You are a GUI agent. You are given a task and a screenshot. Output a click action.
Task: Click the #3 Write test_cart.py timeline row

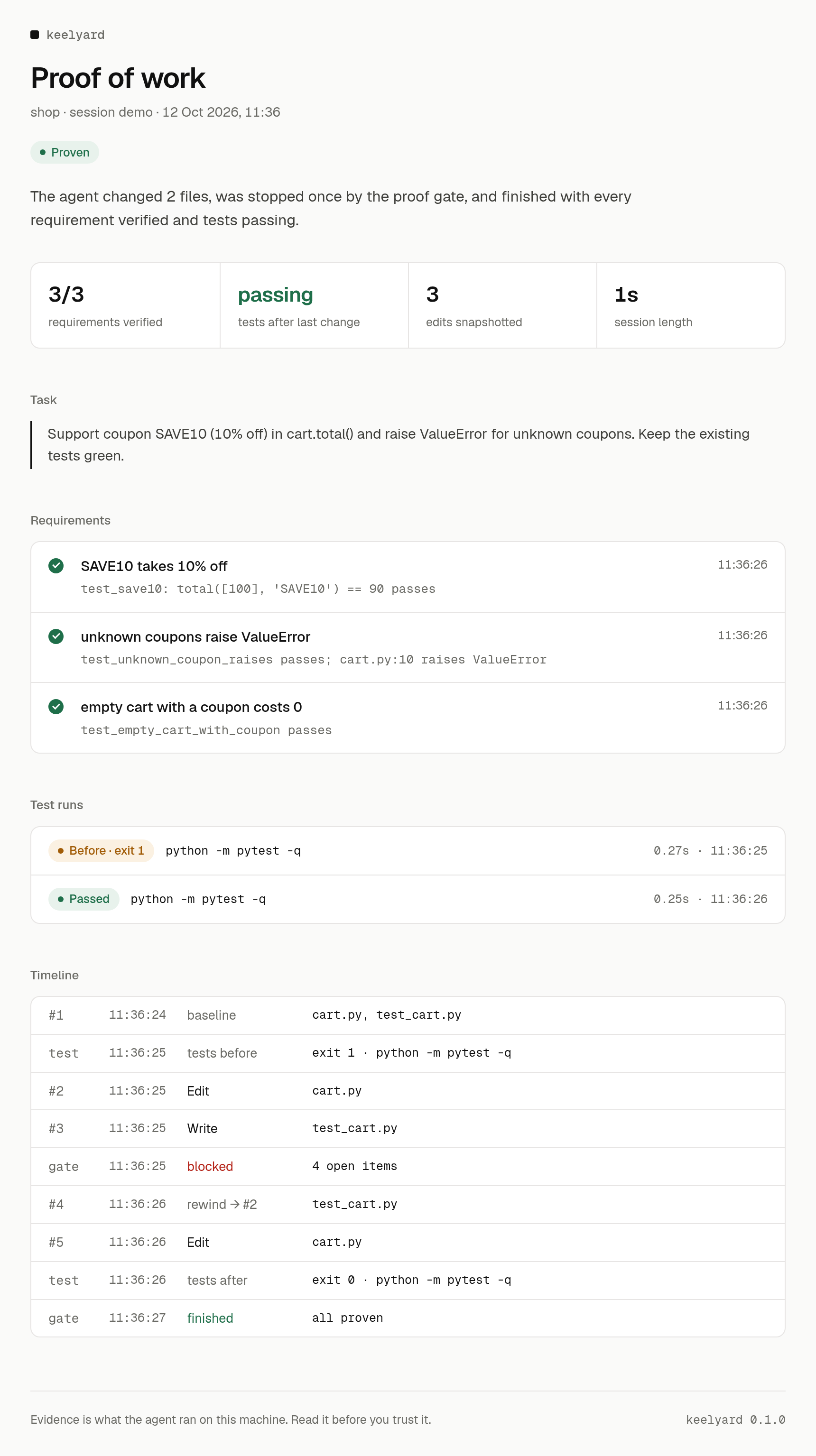pos(408,1128)
